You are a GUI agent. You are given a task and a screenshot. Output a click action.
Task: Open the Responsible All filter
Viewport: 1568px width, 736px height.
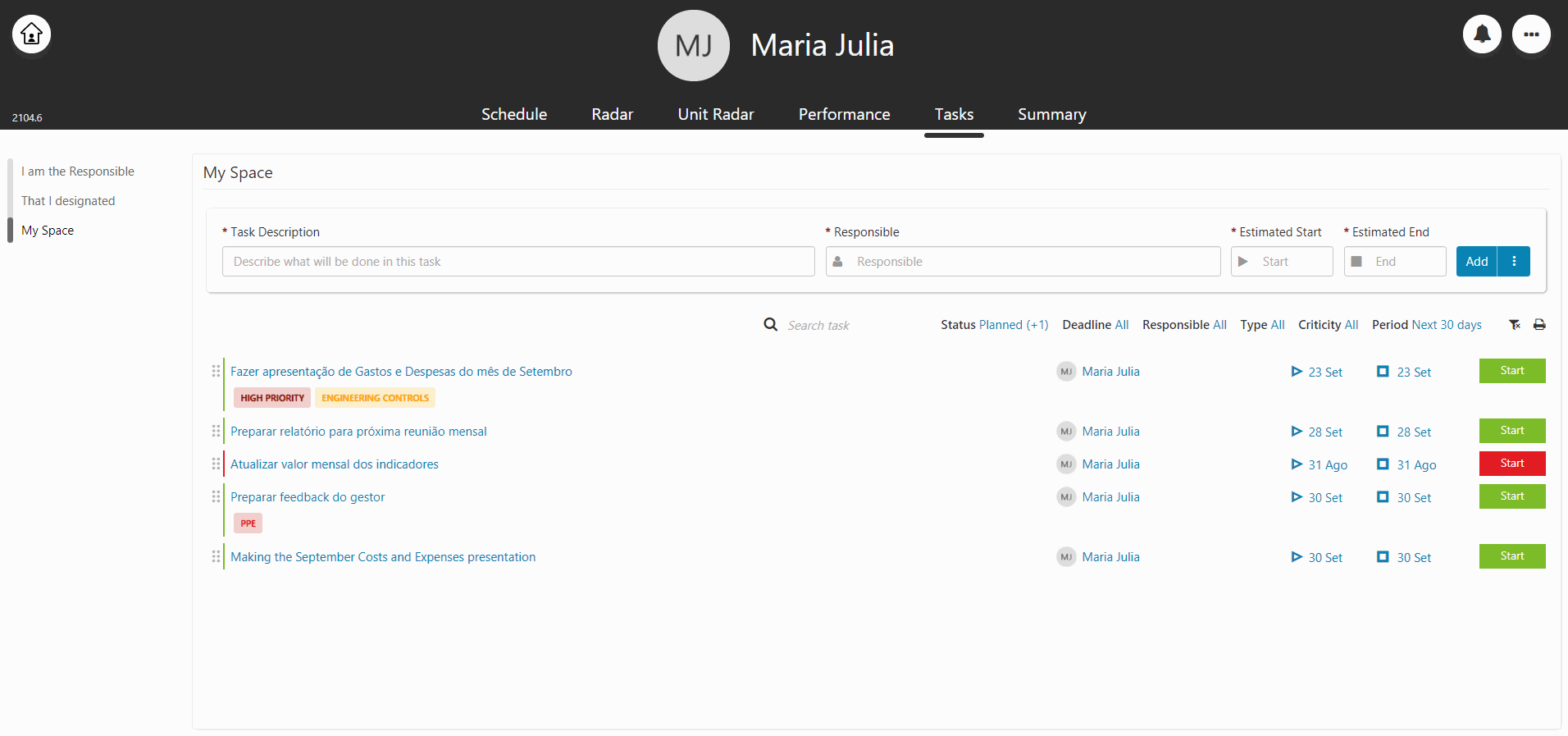pyautogui.click(x=1184, y=325)
